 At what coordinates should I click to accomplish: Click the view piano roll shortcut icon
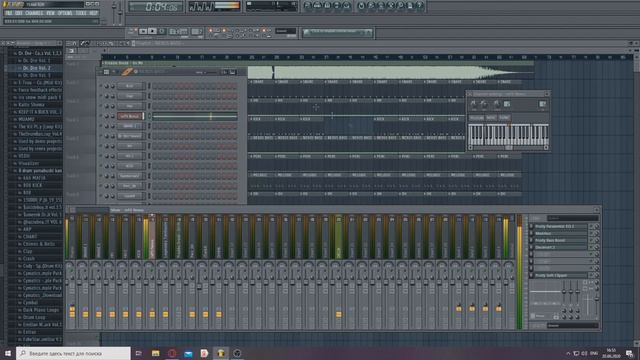coord(327,6)
